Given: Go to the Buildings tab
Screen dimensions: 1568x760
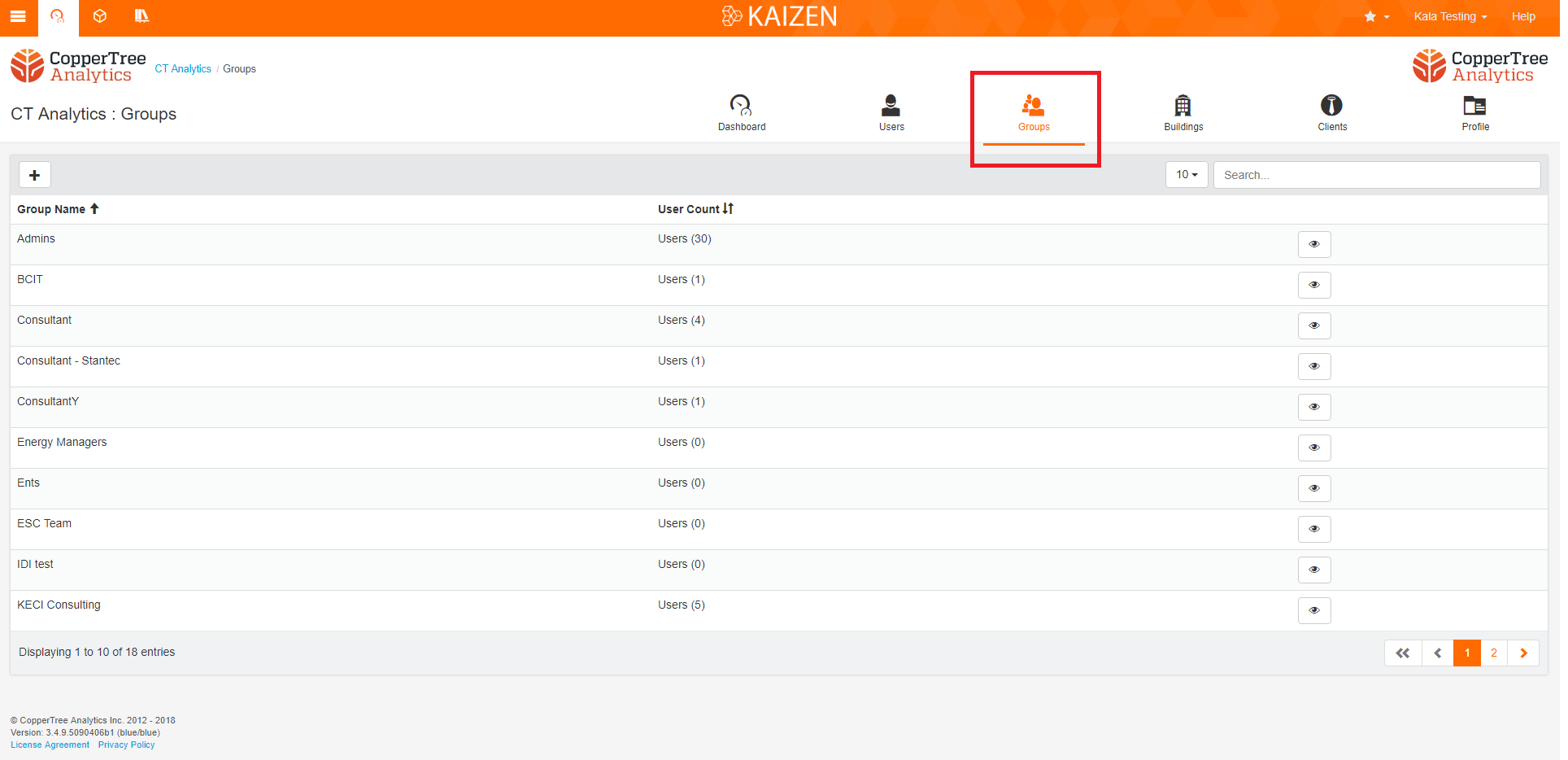Looking at the screenshot, I should pos(1183,113).
